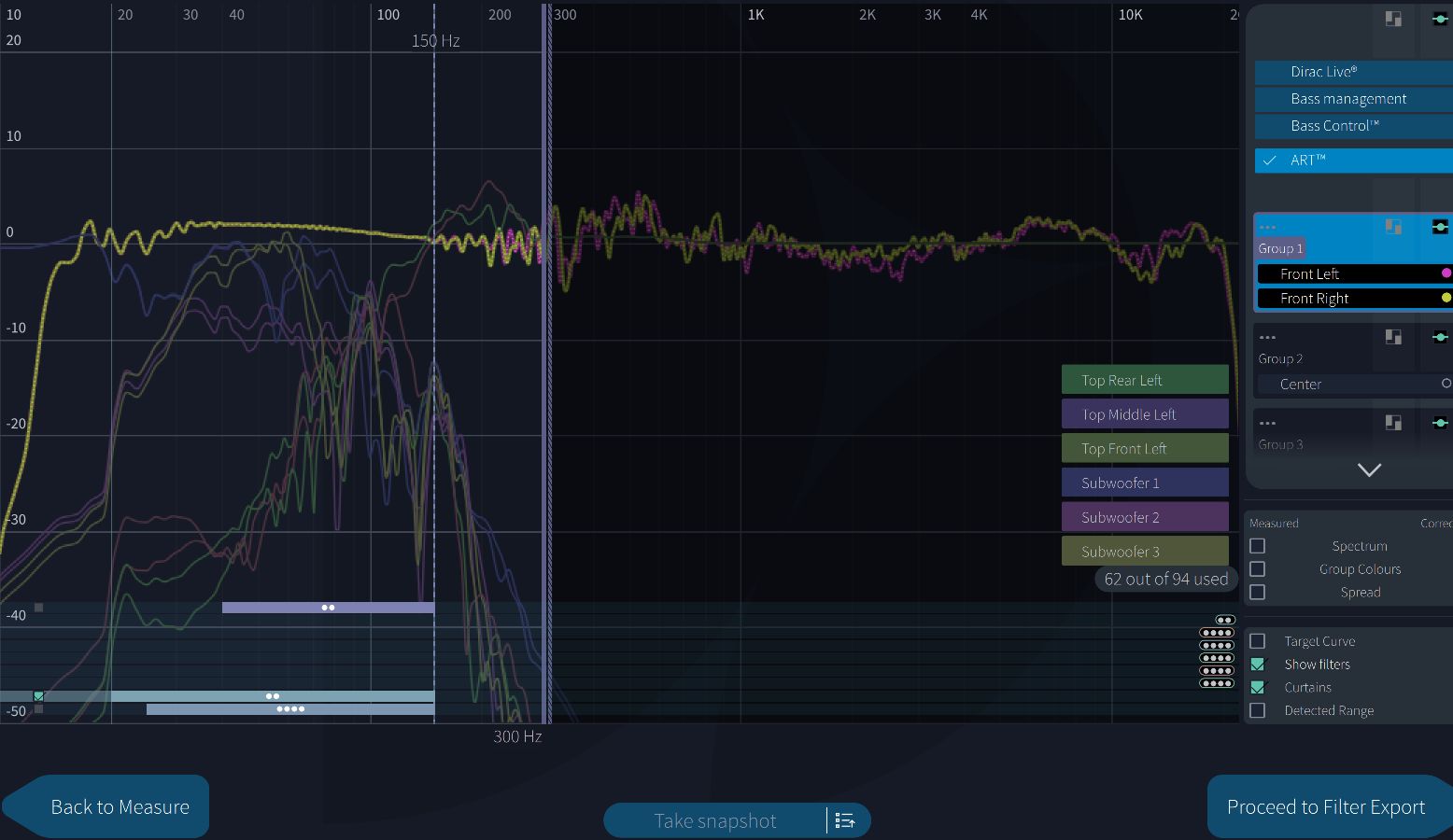
Task: Expand speaker groups list with down chevron
Action: pyautogui.click(x=1369, y=470)
